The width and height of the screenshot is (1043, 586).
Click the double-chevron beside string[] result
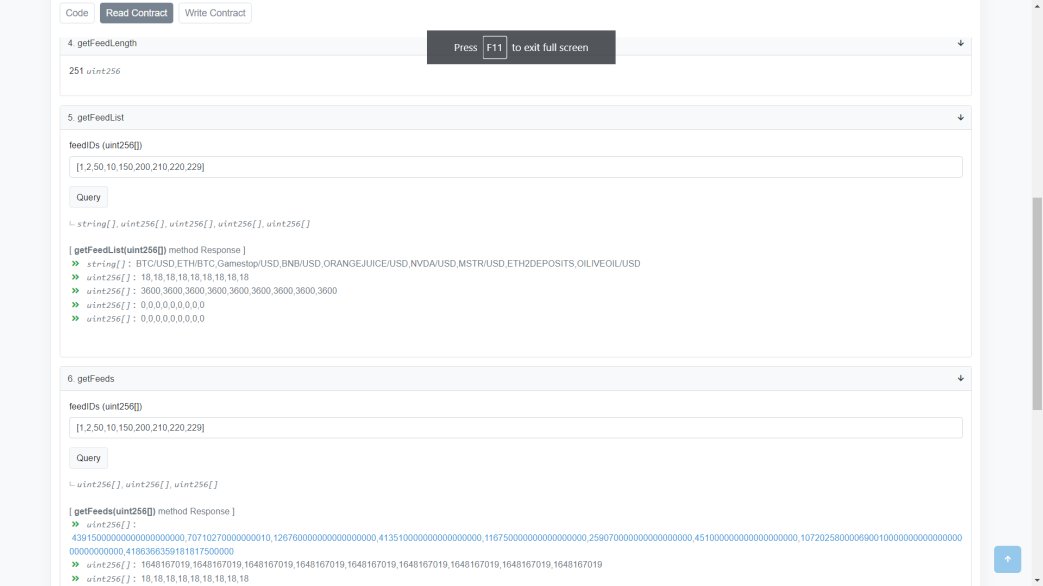pyautogui.click(x=76, y=264)
